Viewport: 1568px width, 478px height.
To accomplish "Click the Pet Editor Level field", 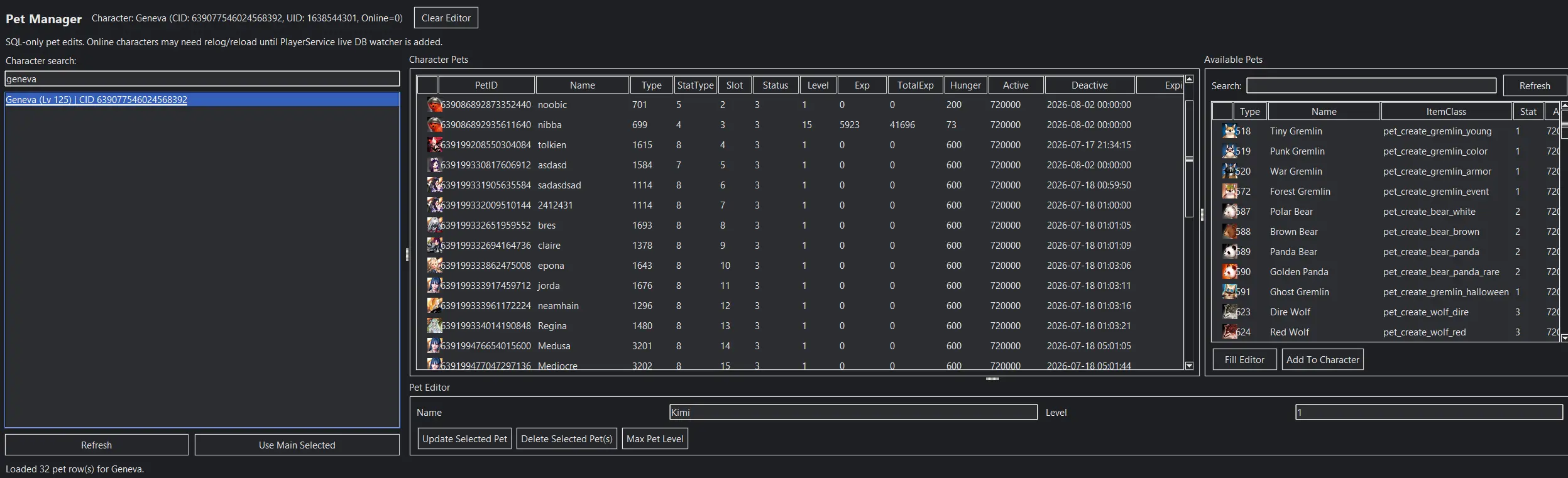I will pyautogui.click(x=1429, y=413).
